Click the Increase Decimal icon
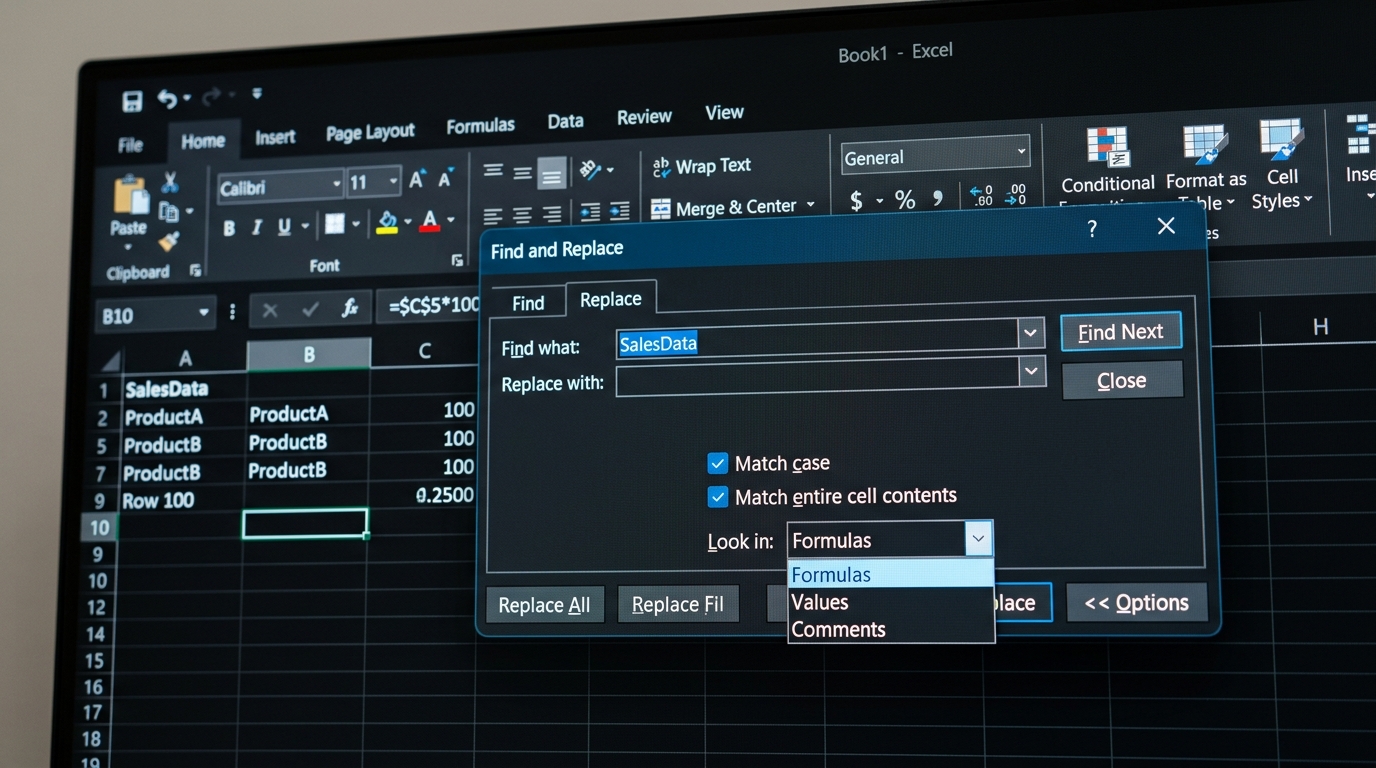This screenshot has height=768, width=1376. click(x=981, y=195)
